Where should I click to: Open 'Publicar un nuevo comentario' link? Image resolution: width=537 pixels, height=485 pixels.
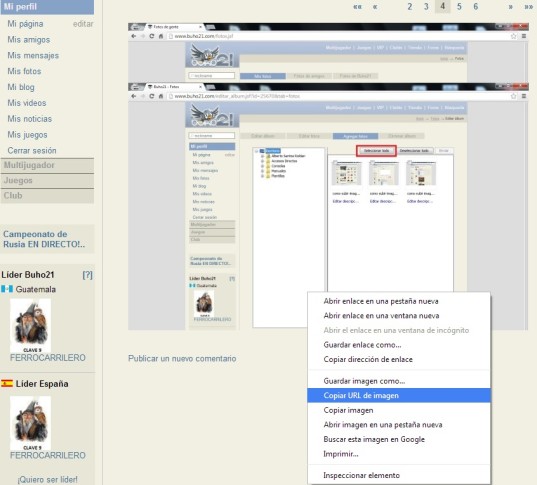182,359
